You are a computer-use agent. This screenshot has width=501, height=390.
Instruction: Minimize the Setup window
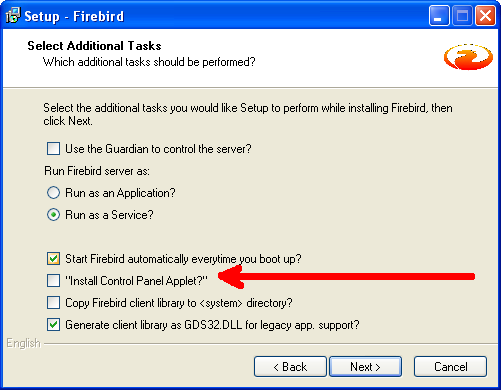tap(439, 16)
